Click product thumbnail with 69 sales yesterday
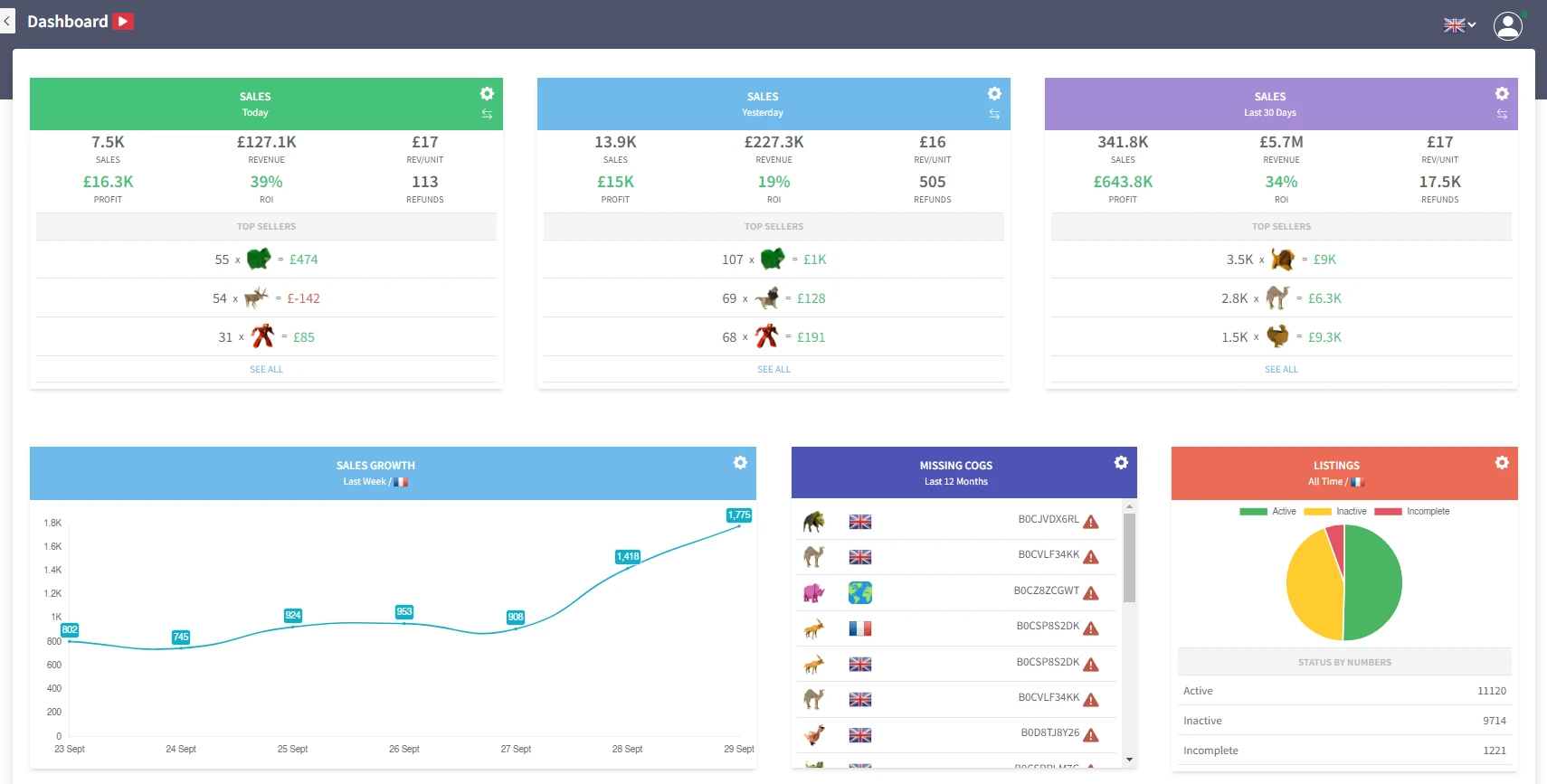Screen dimensions: 1547x784 (767, 298)
